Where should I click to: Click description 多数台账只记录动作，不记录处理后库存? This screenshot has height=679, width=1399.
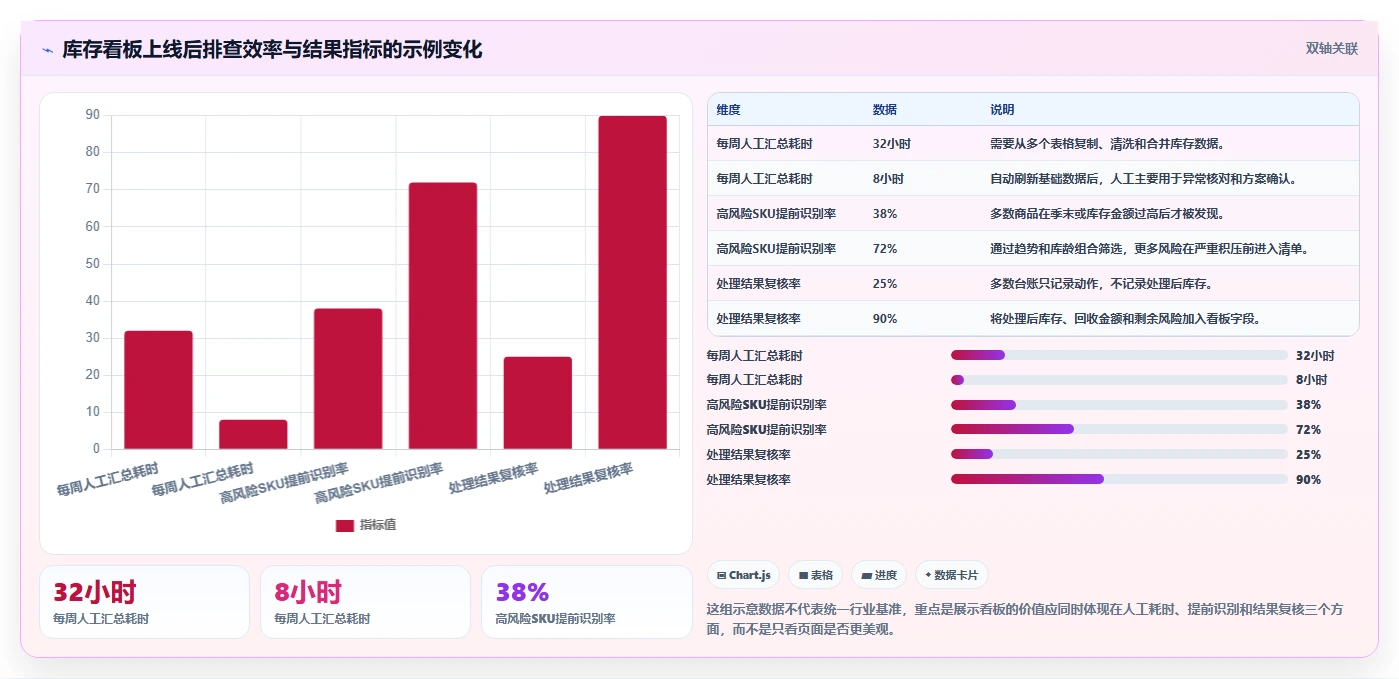1101,284
